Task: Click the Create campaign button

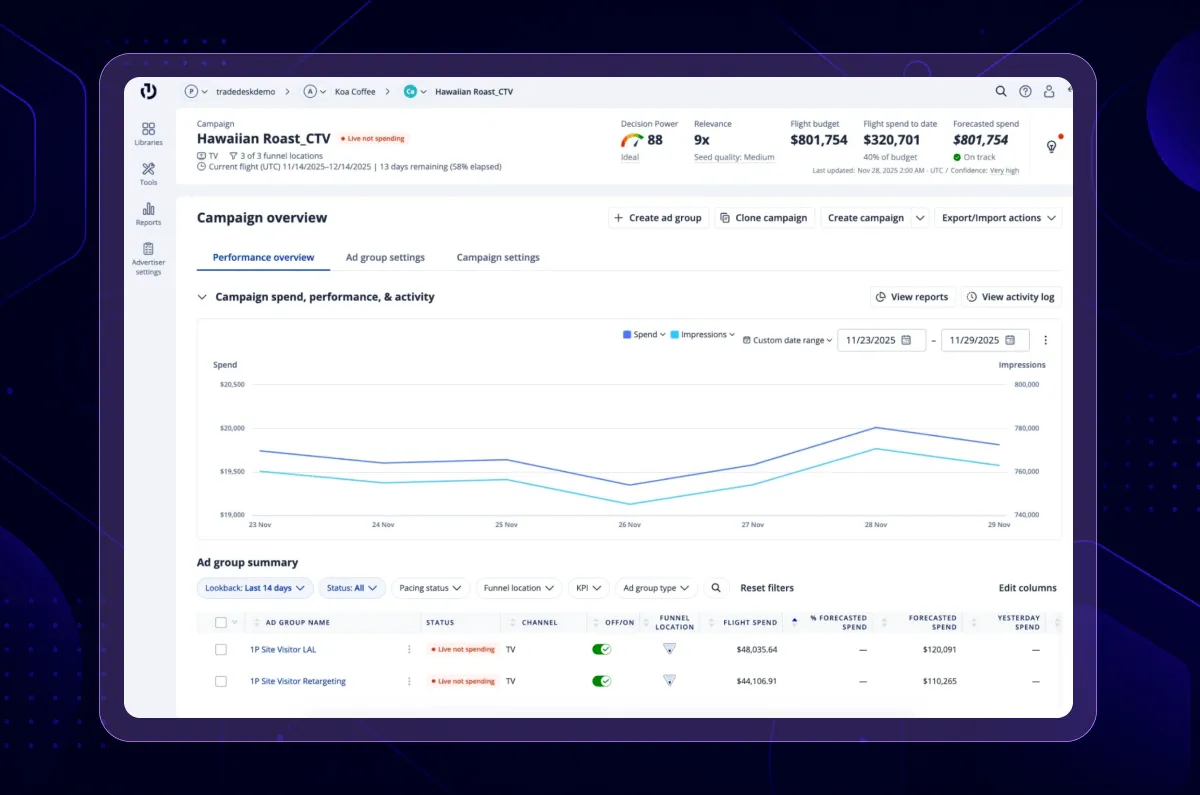Action: tap(866, 218)
